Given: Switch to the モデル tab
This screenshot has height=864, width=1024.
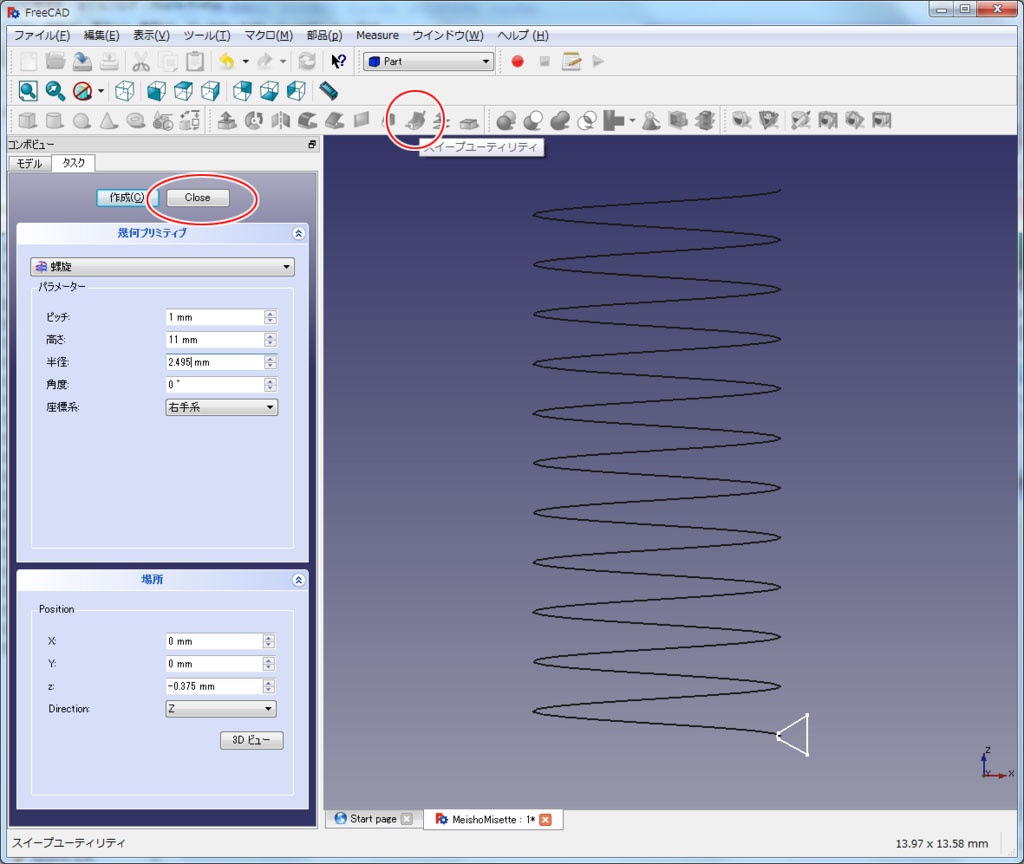Looking at the screenshot, I should [30, 163].
